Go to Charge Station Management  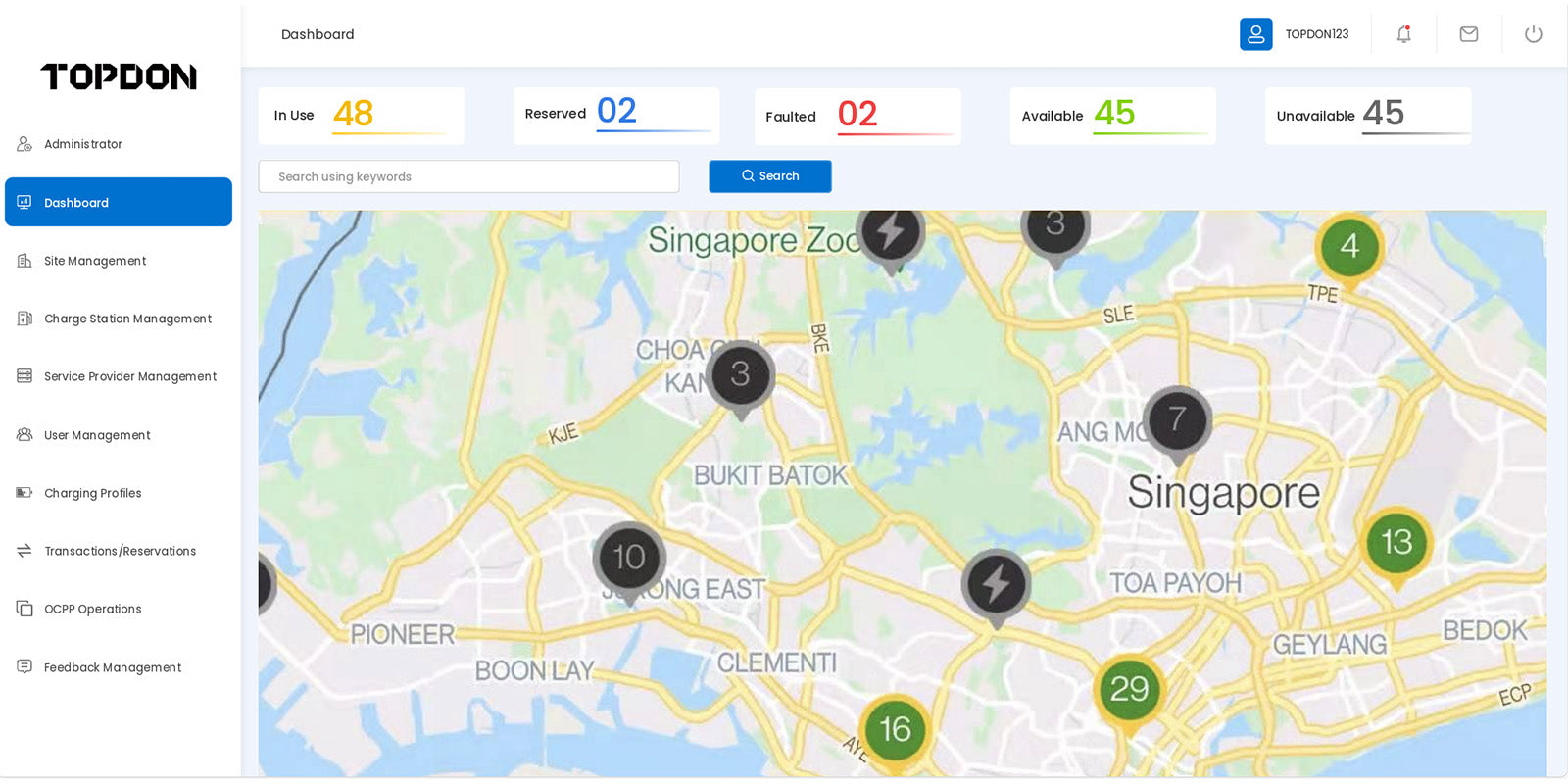point(127,318)
